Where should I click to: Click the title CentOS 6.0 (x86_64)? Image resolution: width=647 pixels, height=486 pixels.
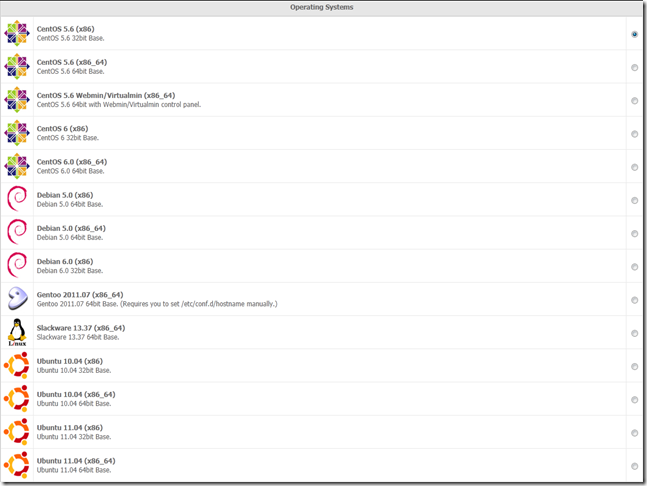coord(72,162)
